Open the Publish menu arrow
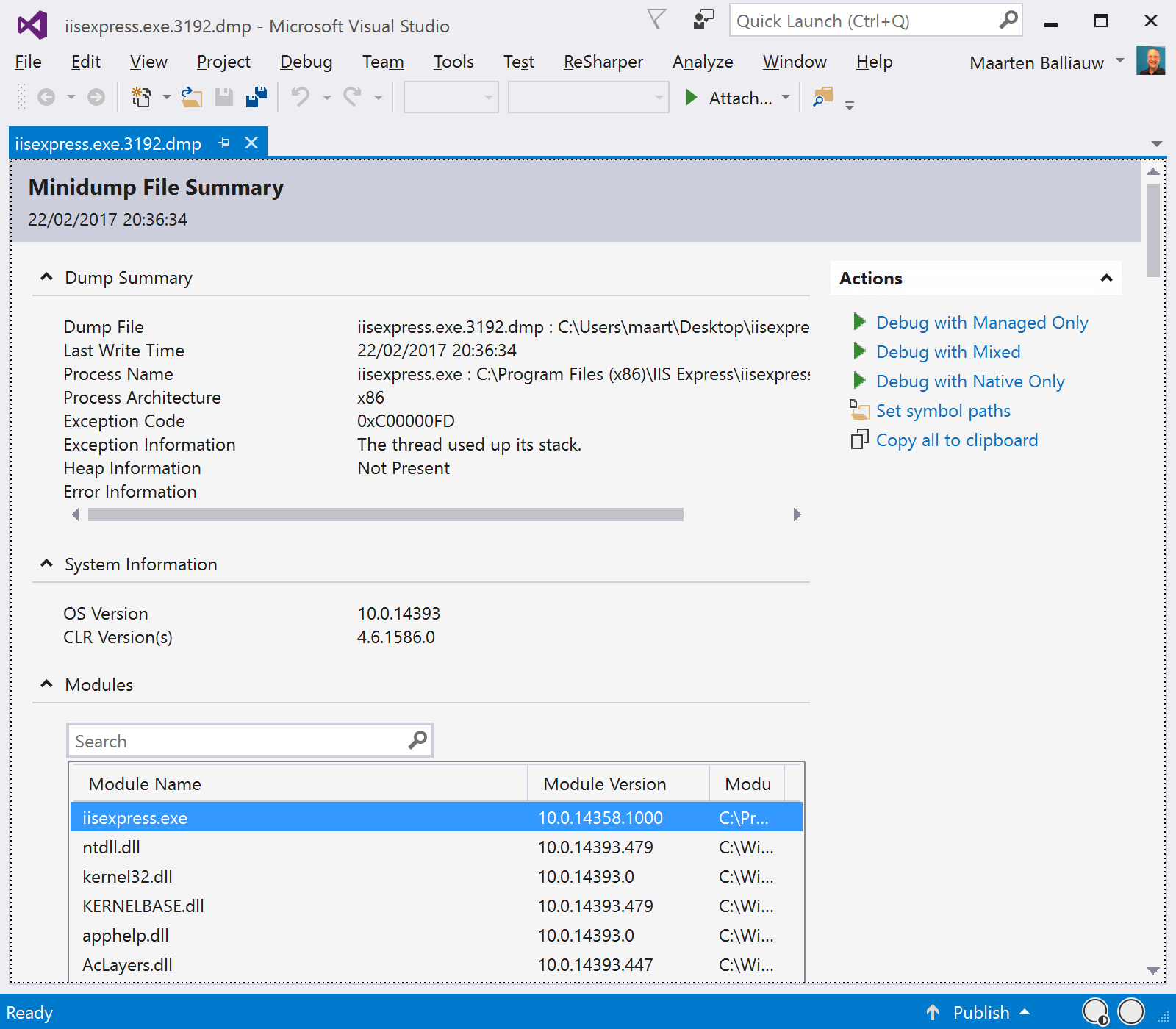The image size is (1176, 1029). pos(1025,1012)
